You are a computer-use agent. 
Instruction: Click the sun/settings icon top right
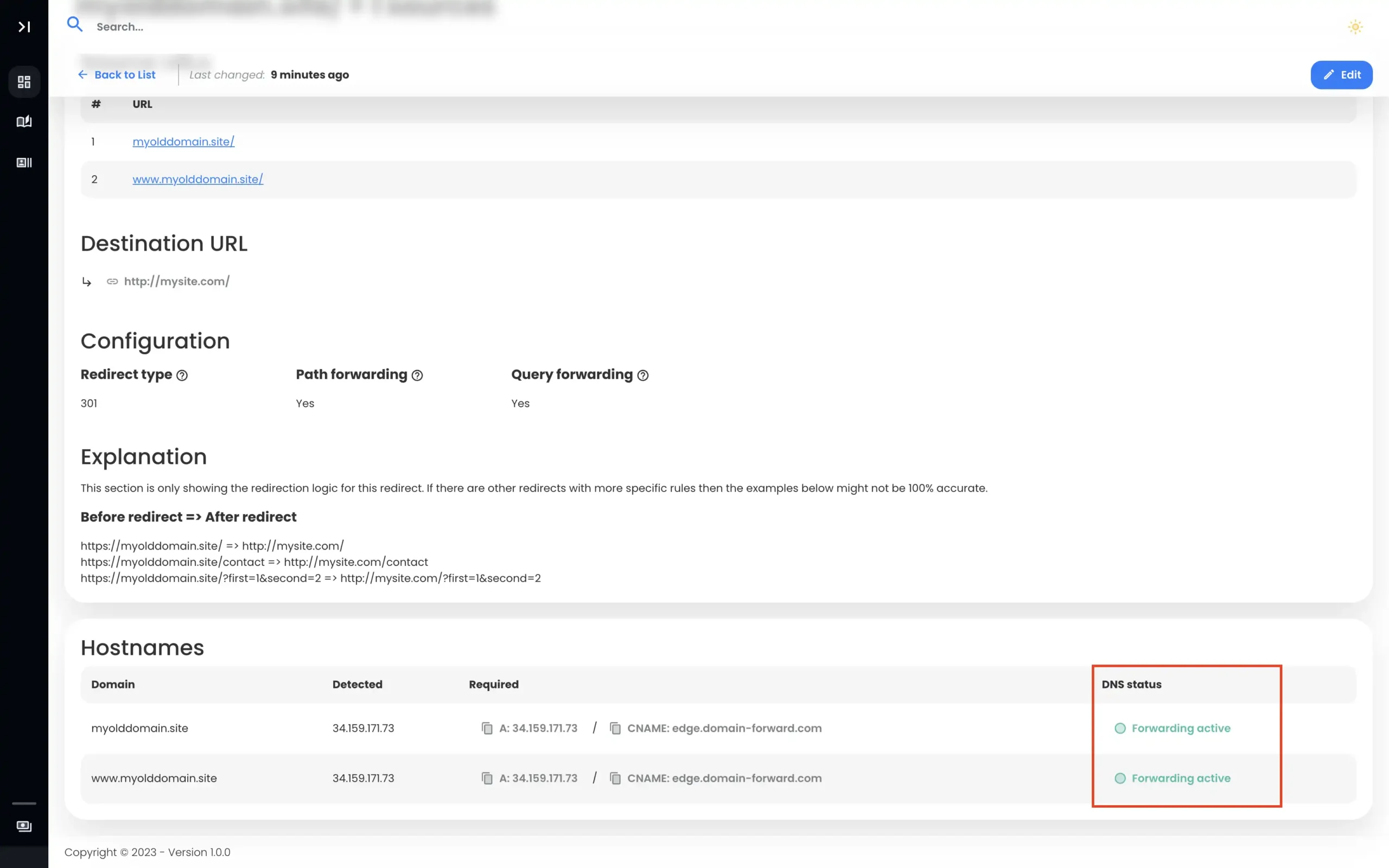tap(1355, 26)
